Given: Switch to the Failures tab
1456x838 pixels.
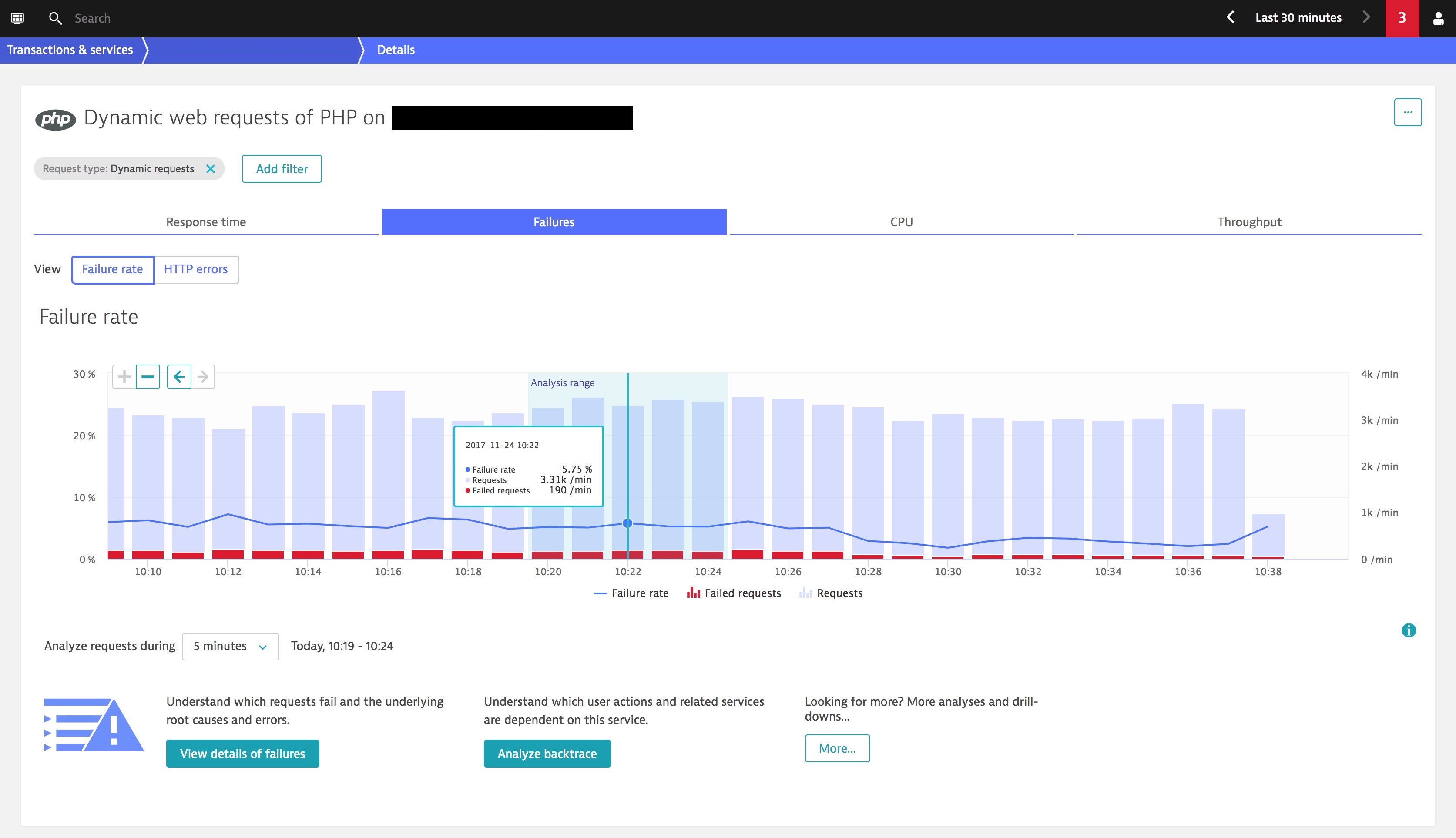Looking at the screenshot, I should tap(554, 222).
